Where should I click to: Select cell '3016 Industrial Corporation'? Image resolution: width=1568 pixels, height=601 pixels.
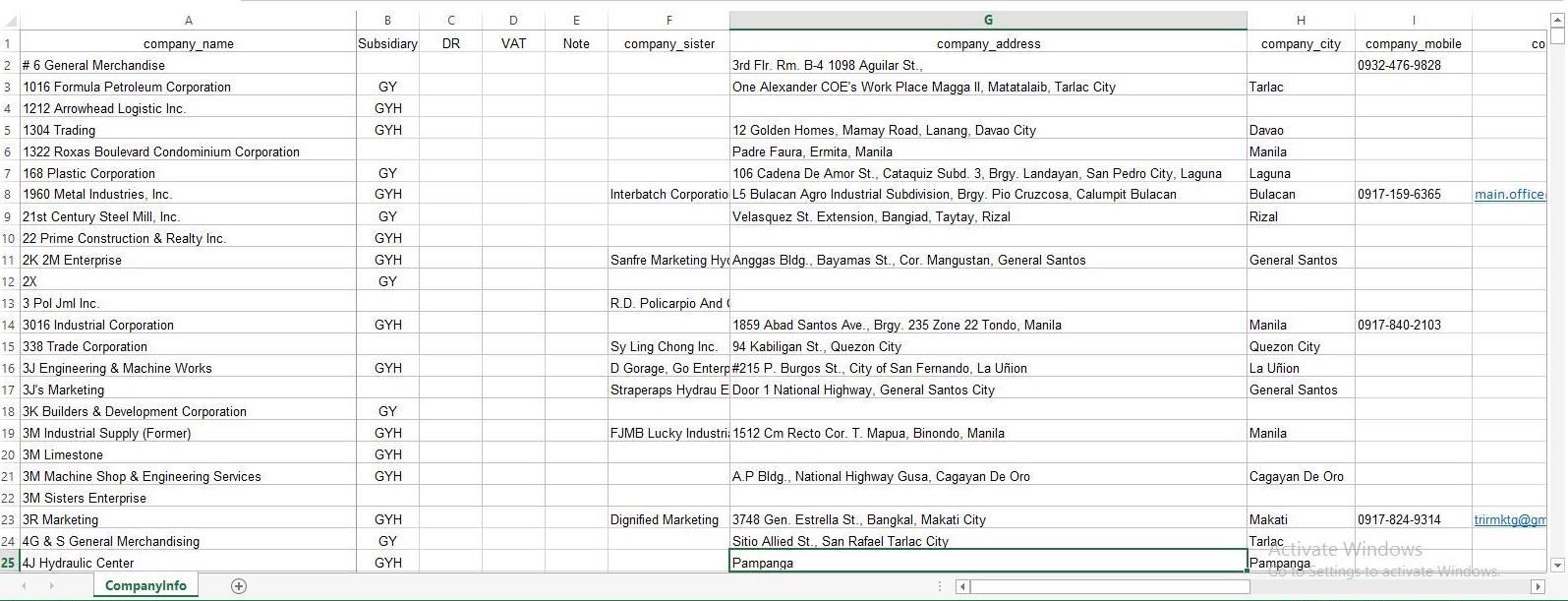pyautogui.click(x=188, y=325)
